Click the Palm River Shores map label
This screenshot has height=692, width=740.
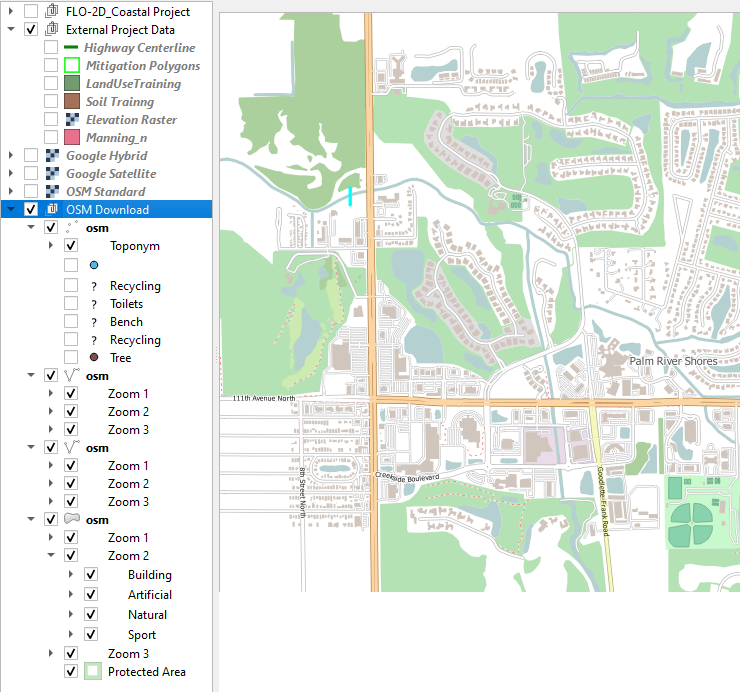click(672, 361)
